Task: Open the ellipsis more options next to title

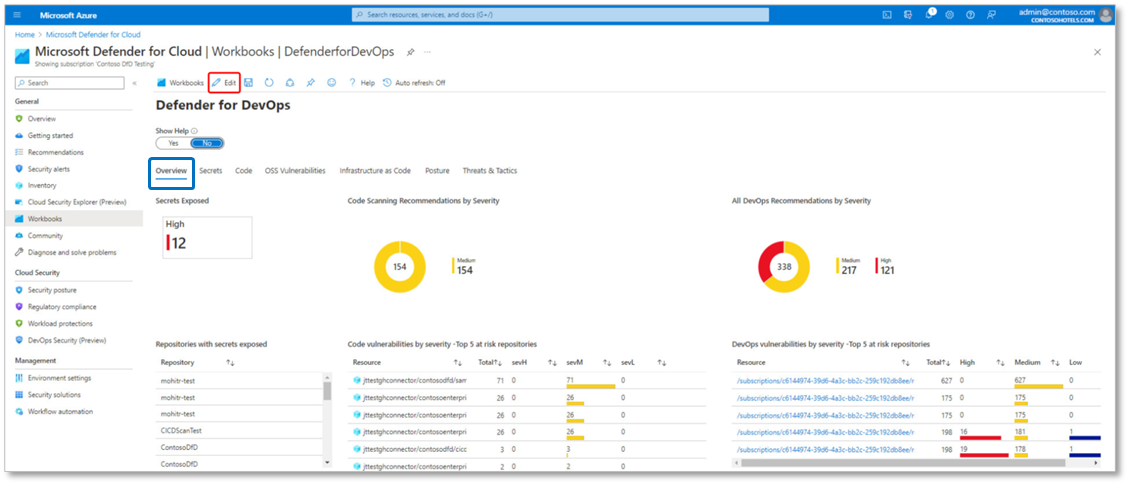Action: [x=428, y=51]
